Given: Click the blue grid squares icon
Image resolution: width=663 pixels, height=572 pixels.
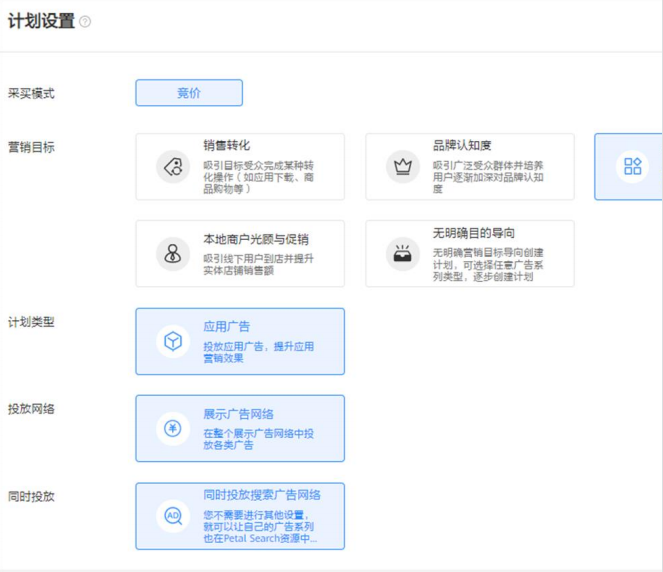Looking at the screenshot, I should [633, 166].
